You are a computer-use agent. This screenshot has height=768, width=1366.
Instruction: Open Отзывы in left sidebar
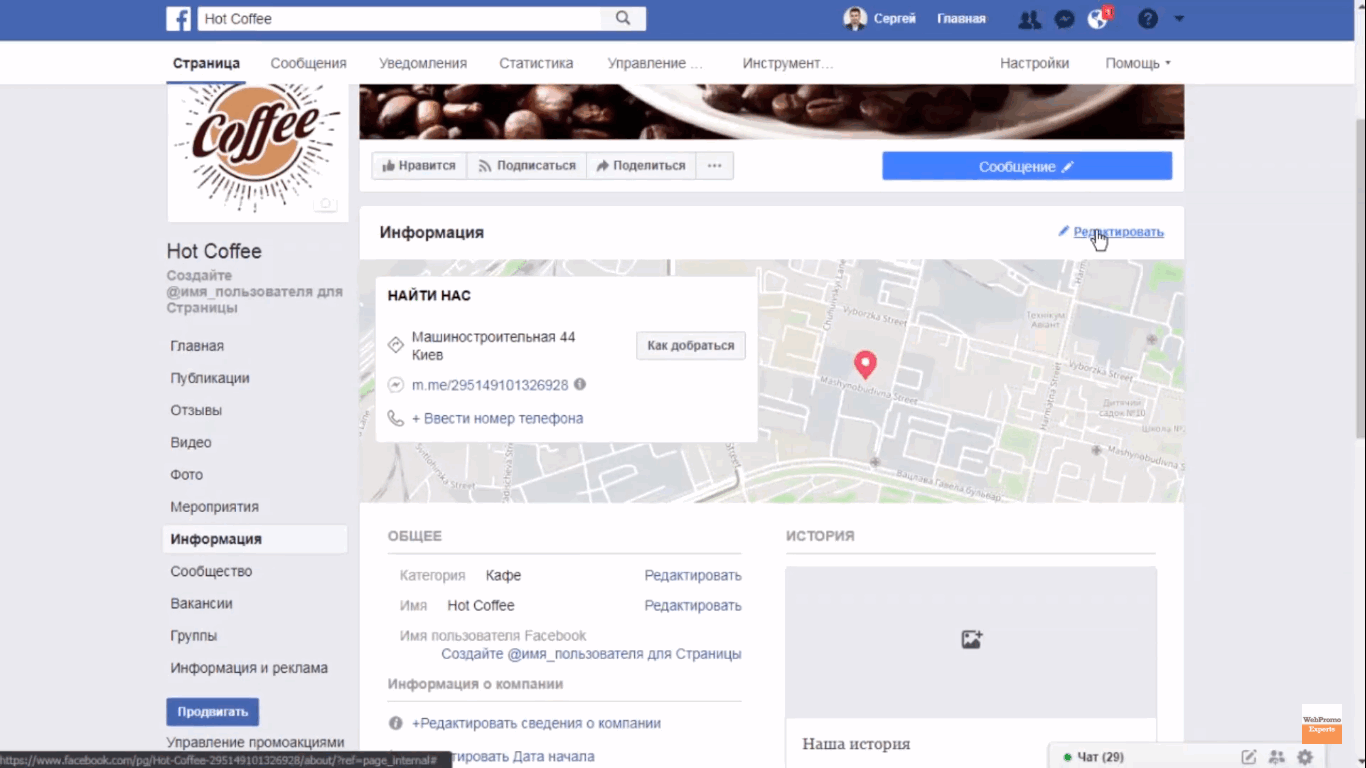point(196,410)
